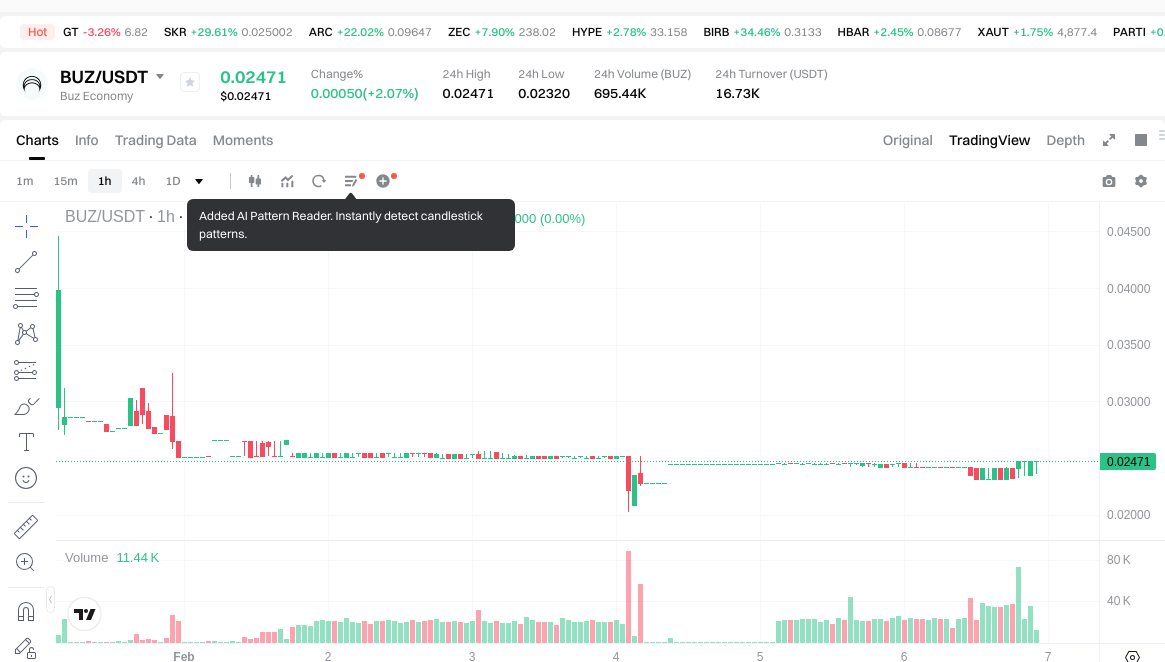
Task: Open the text annotation tool
Action: 26,442
